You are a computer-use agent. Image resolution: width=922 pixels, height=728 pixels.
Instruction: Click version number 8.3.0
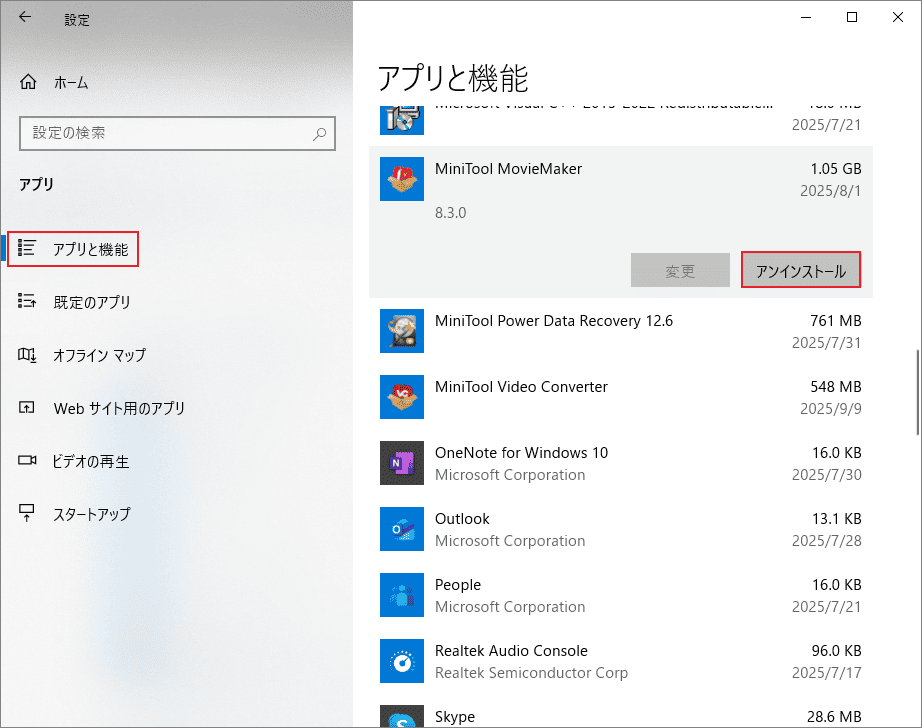click(x=450, y=213)
